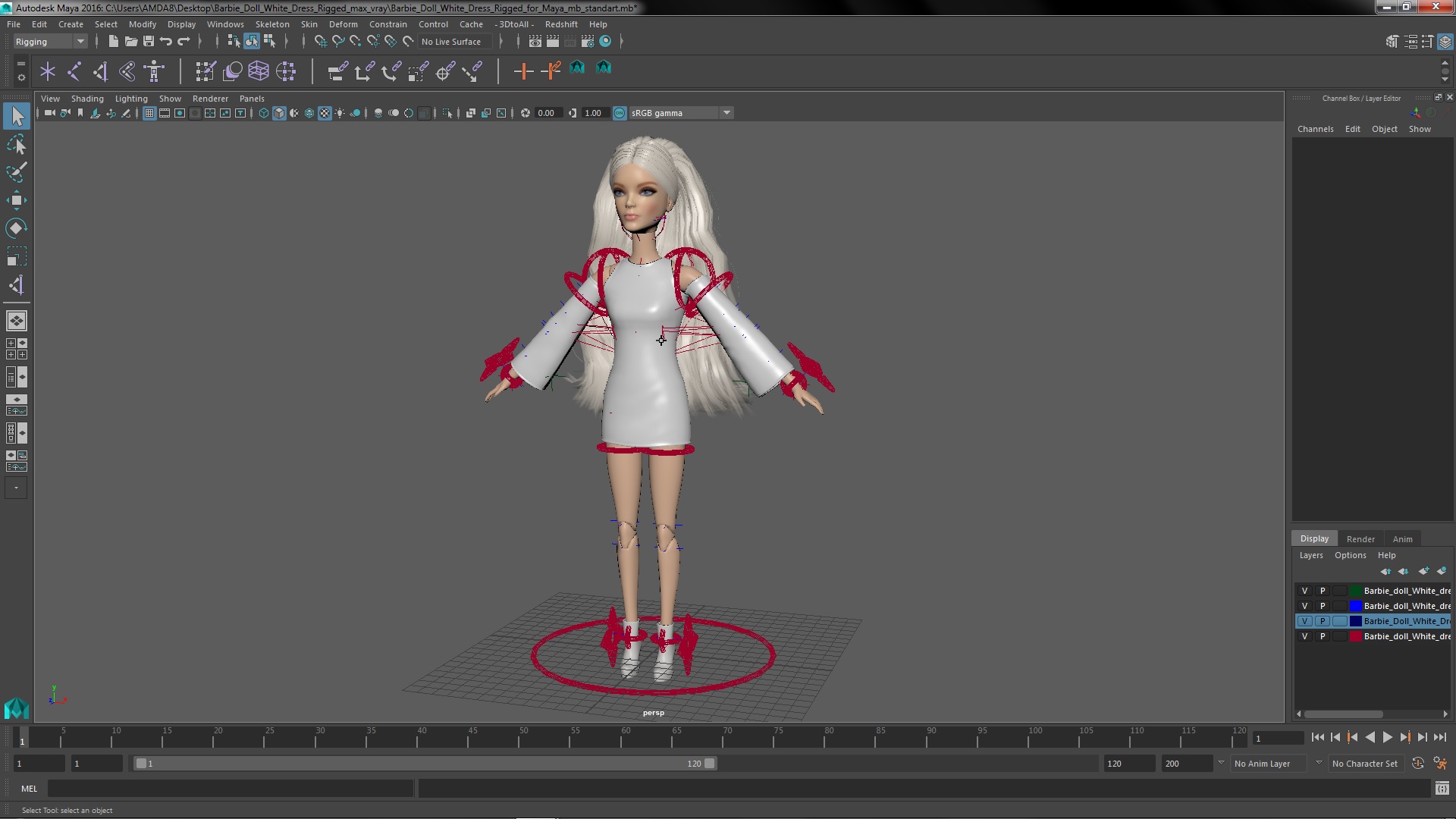Open Render Settings clapperboard with gear
This screenshot has width=1456, height=819.
(x=588, y=42)
